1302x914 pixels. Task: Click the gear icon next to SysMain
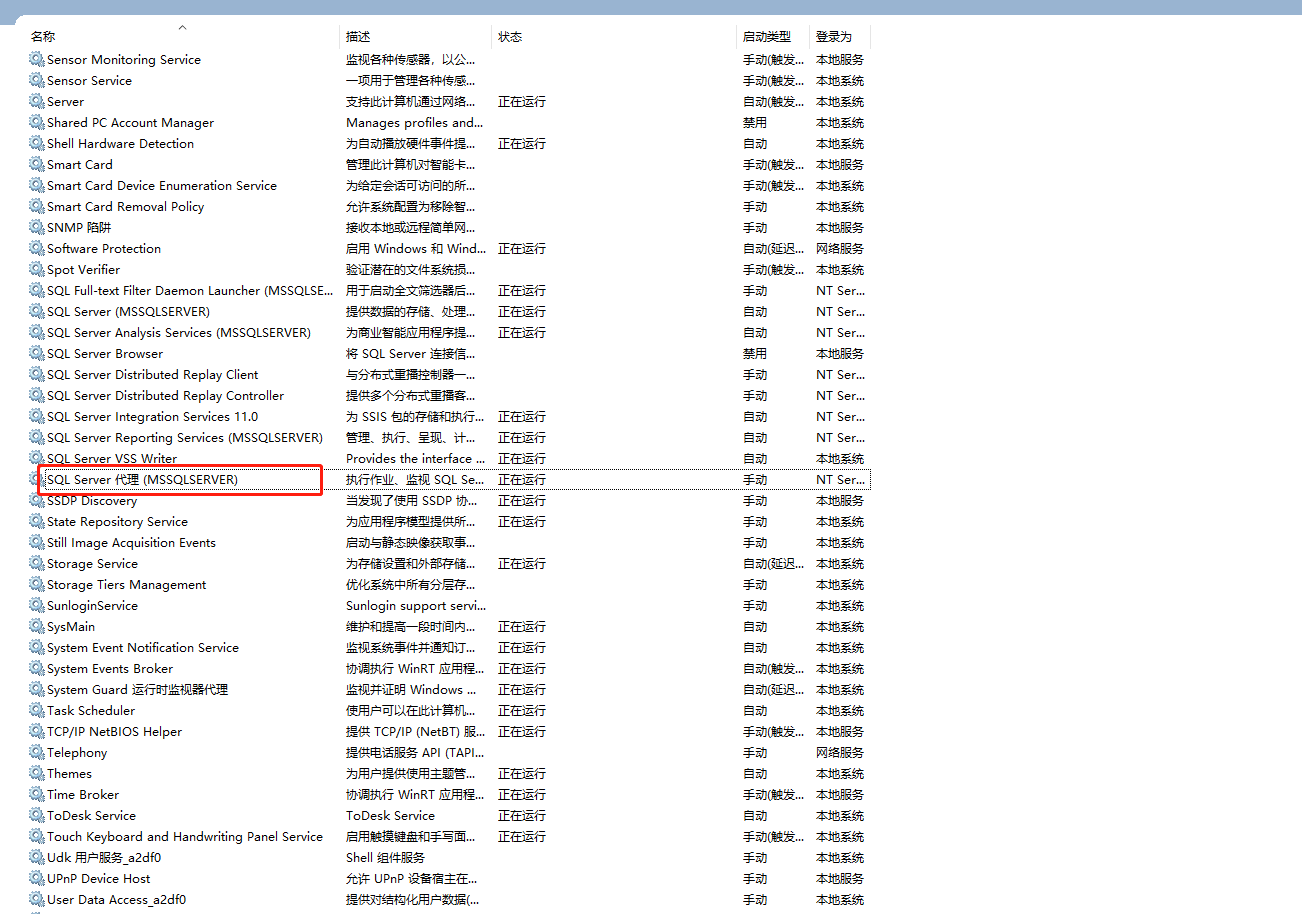pyautogui.click(x=37, y=627)
